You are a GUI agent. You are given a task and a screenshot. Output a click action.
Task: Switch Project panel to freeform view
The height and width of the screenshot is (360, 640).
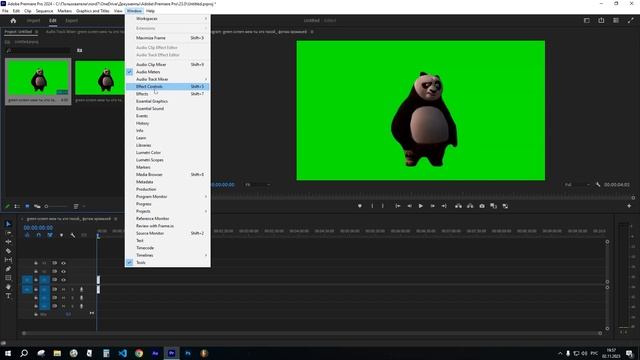(37, 206)
